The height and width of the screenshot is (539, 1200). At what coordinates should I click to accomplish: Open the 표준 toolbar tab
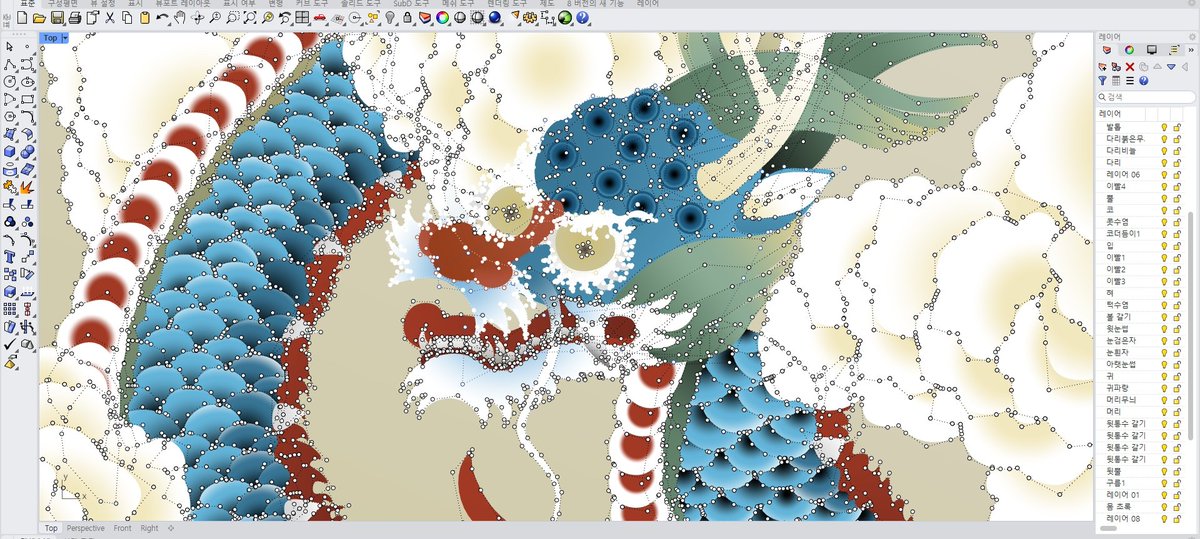coord(29,4)
